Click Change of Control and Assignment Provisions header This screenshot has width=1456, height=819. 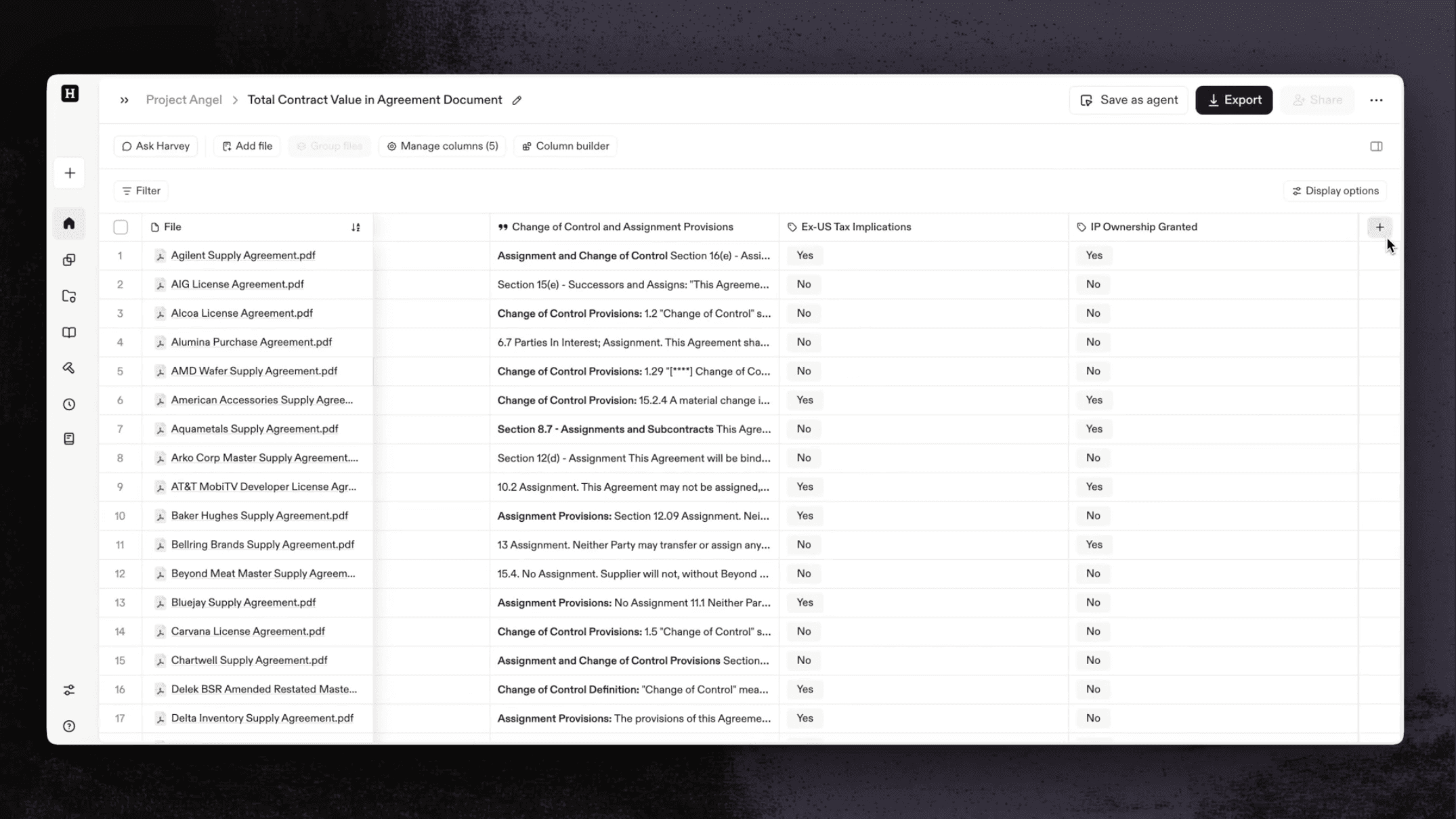(635, 227)
